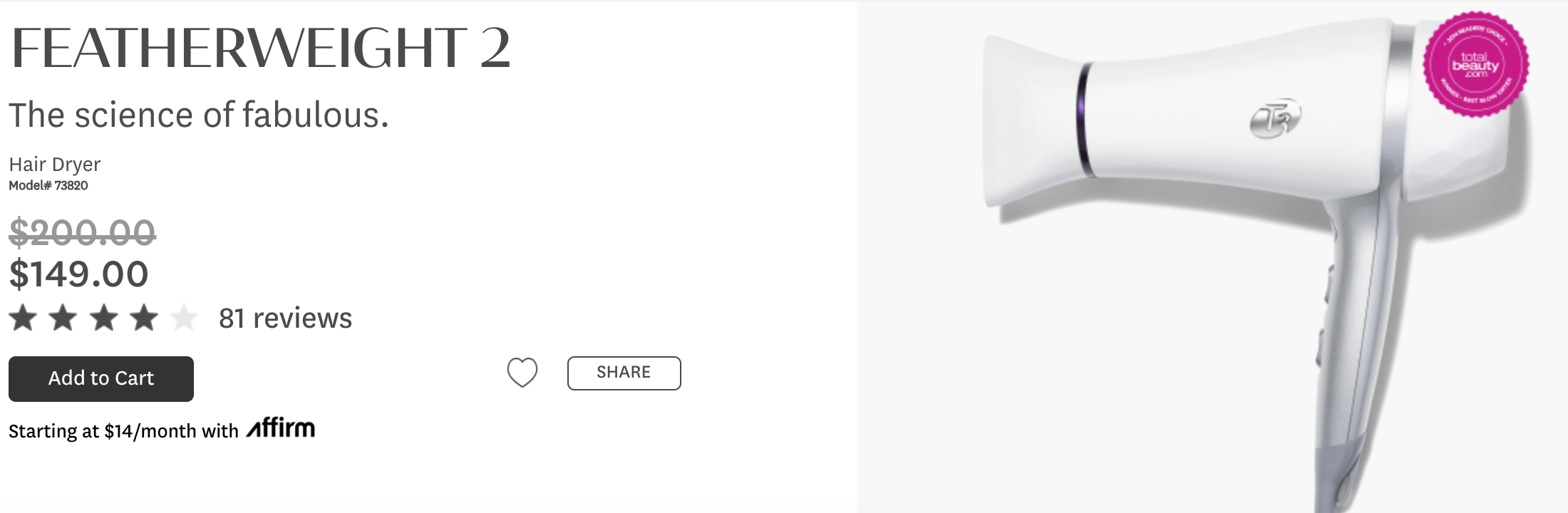Click the Affirm logo

pos(281,427)
